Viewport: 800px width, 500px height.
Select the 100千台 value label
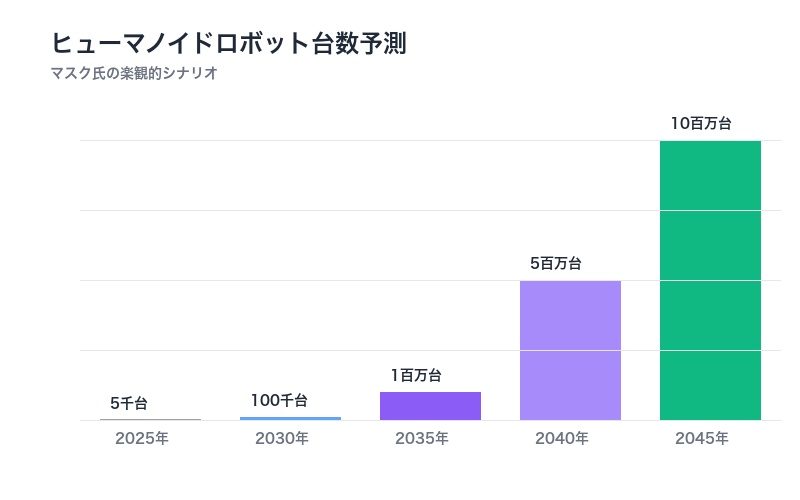(279, 400)
